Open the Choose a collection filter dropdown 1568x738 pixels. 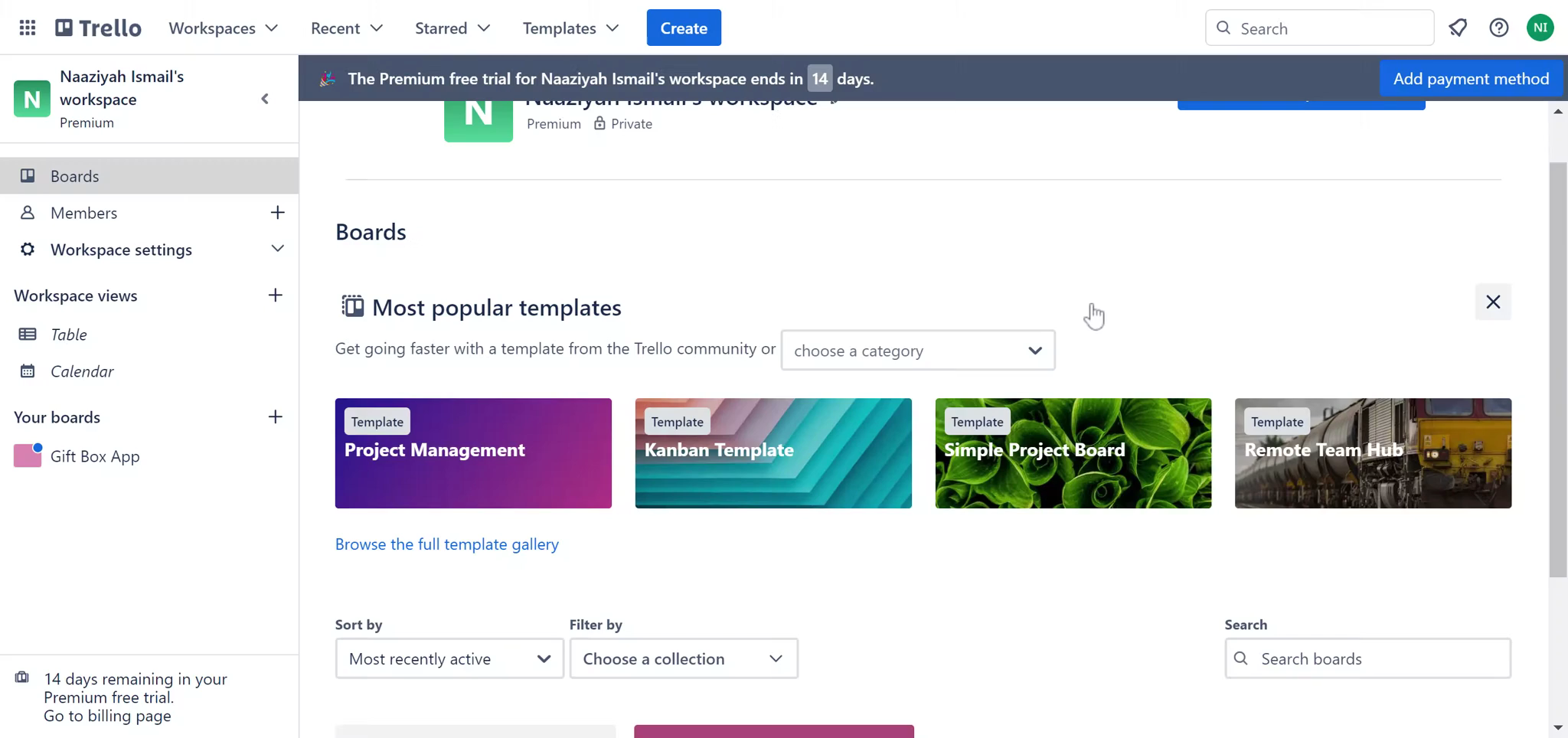click(x=684, y=658)
